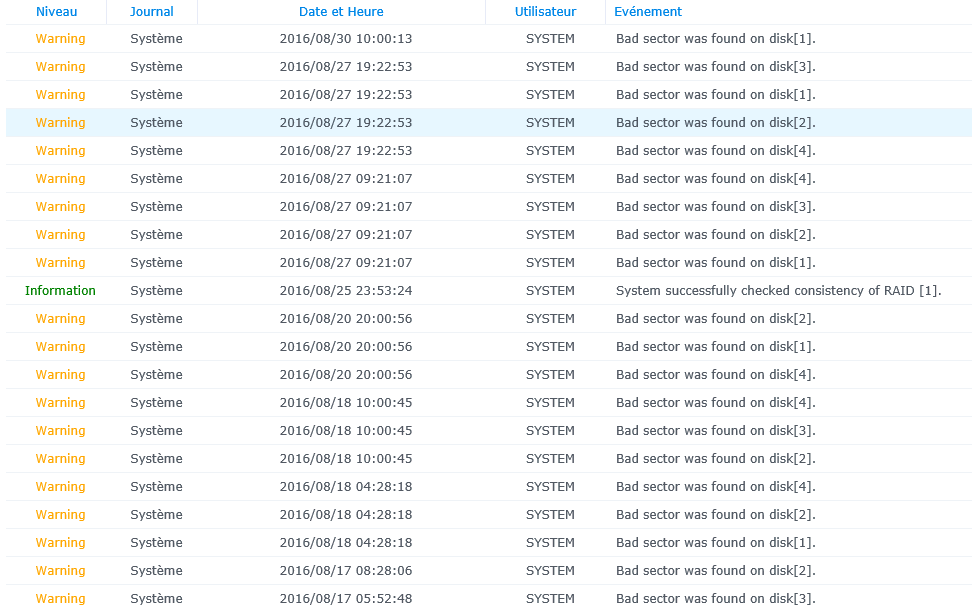This screenshot has height=612, width=972.
Task: Sort by the Journal column header
Action: click(152, 12)
